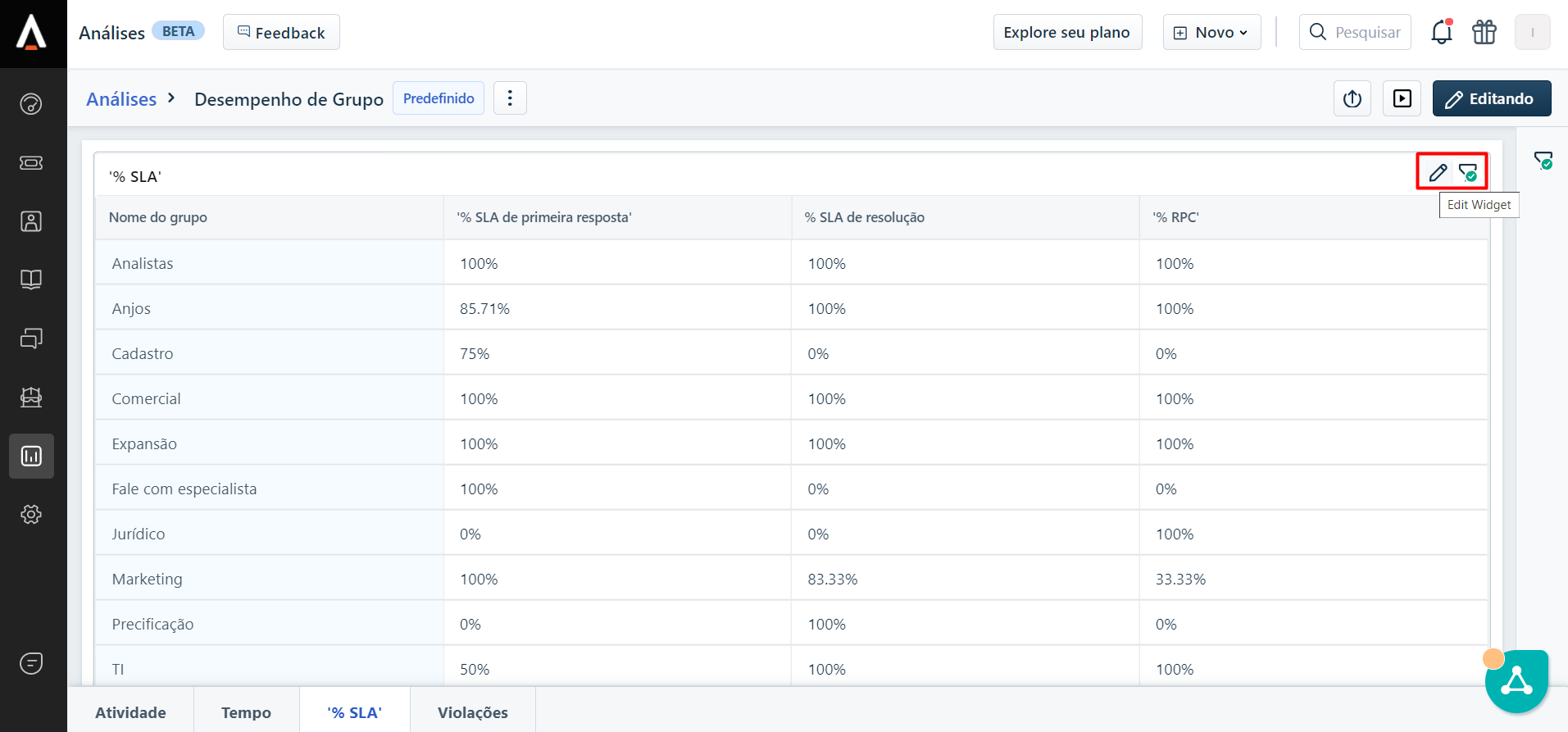Open the three-dot more options menu
1568x732 pixels.
[510, 98]
